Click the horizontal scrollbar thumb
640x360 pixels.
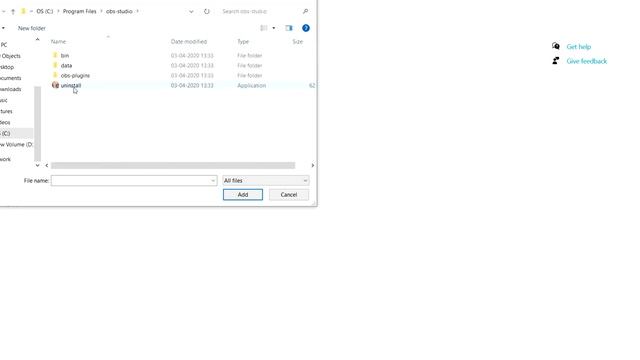coord(173,165)
